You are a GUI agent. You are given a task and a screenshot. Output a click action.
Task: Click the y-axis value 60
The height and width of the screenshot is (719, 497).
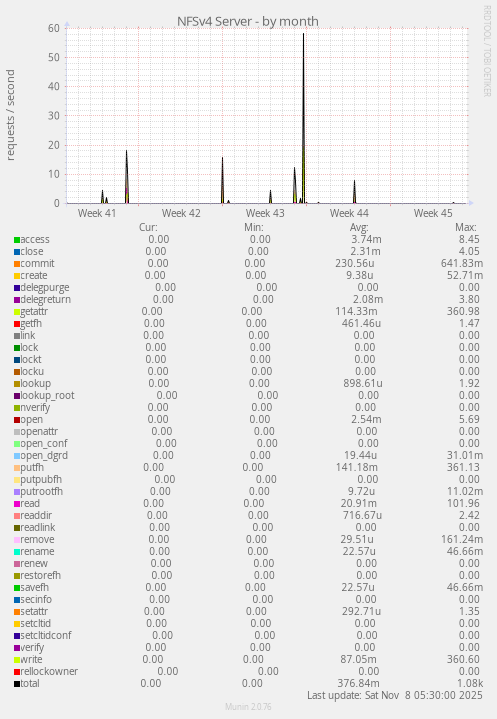[x=54, y=28]
